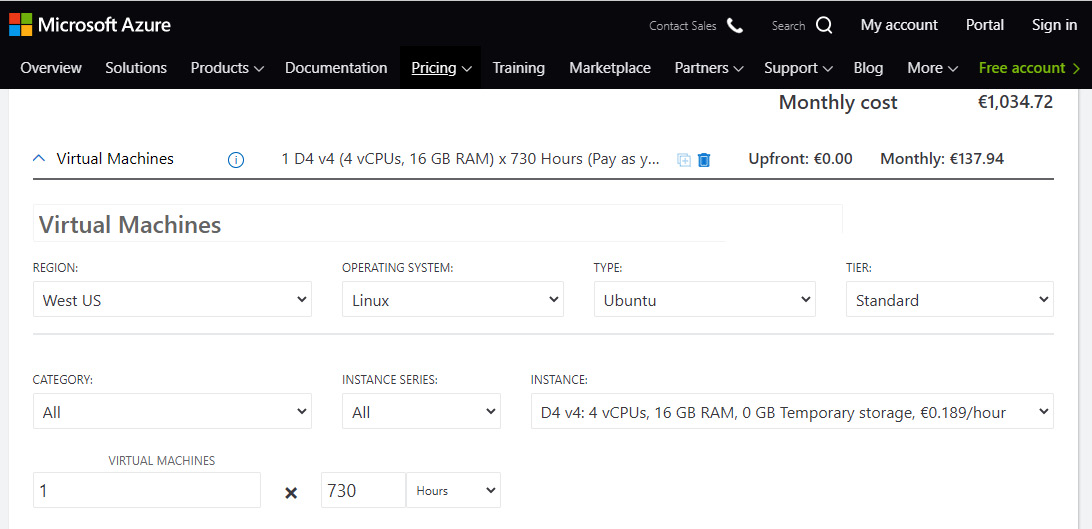Click the Search text link
Screen dimensions: 1092x529
(788, 26)
